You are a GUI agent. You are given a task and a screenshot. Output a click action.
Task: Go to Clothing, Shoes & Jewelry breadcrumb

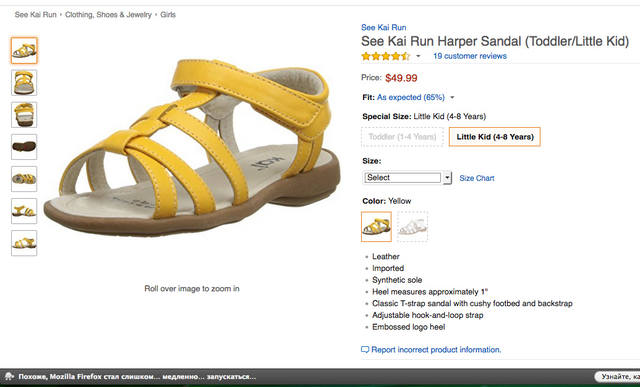tap(108, 15)
